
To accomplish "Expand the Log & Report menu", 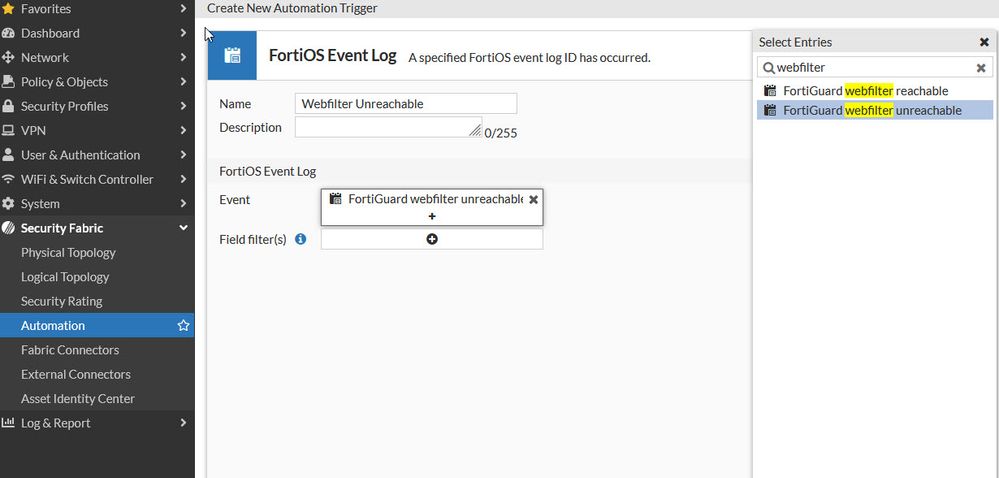I will [183, 423].
